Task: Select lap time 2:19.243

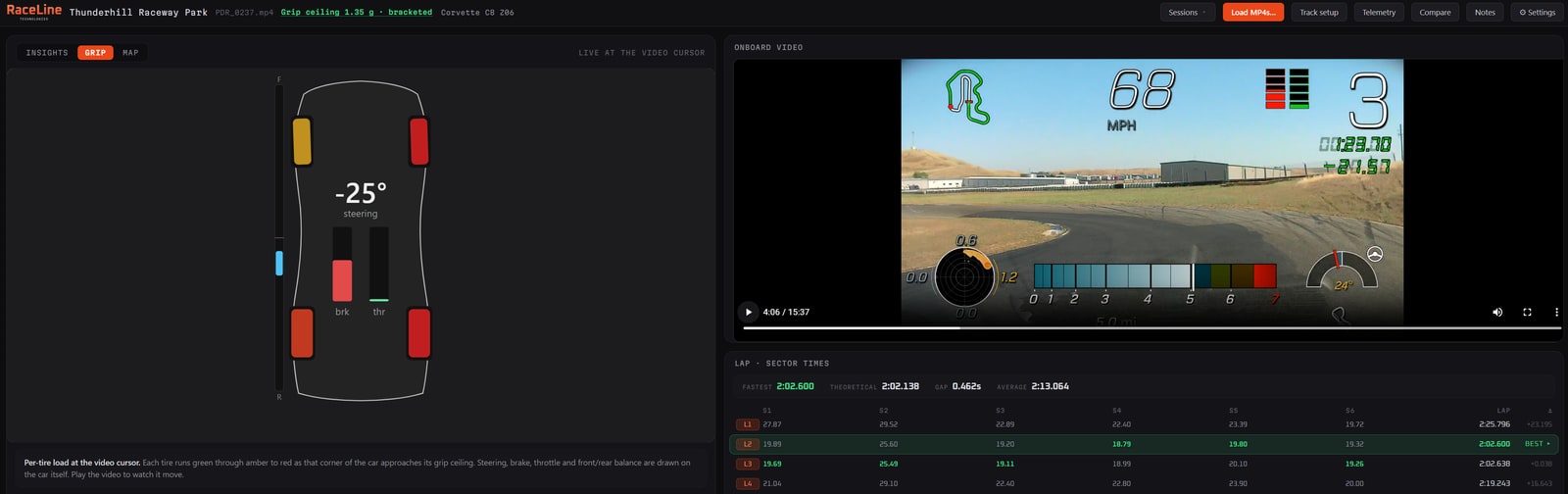Action: [x=1494, y=483]
